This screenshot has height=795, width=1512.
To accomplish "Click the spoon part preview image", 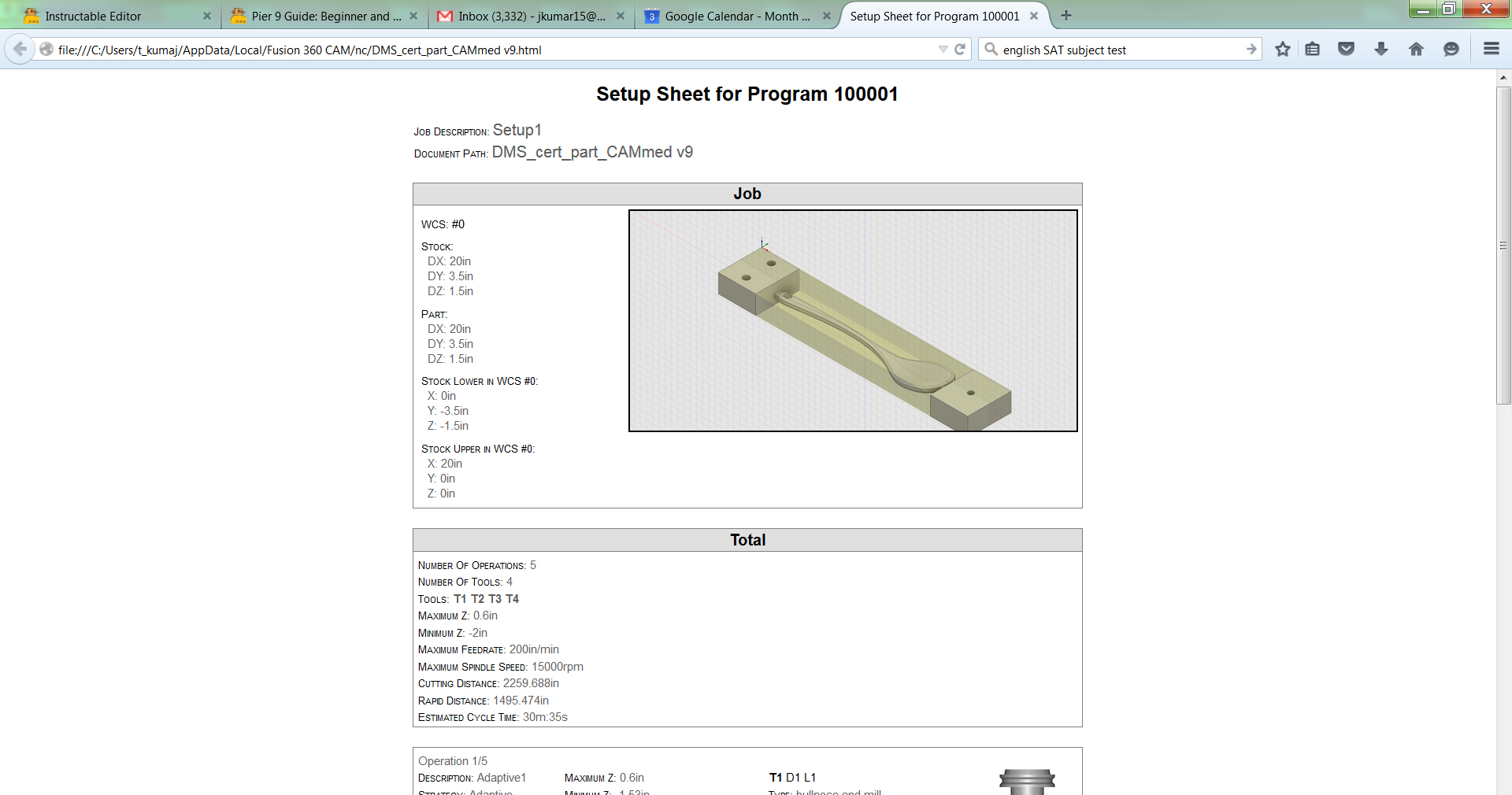I will 853,320.
